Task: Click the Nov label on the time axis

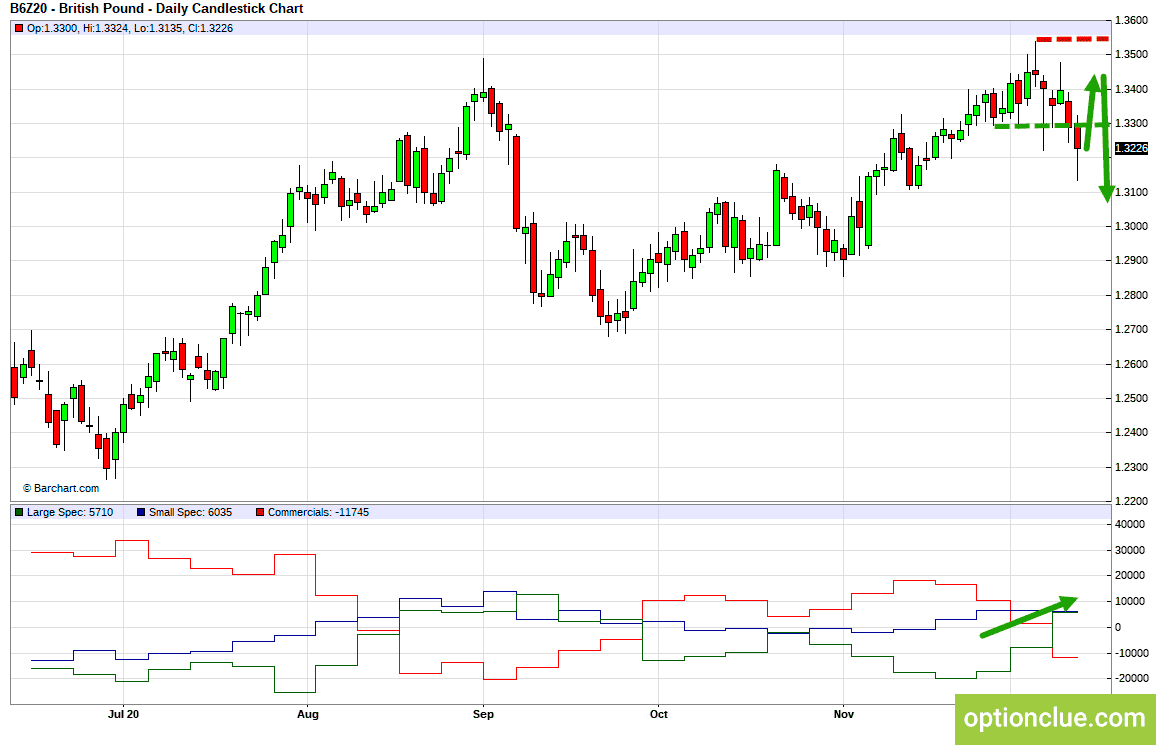Action: 843,714
